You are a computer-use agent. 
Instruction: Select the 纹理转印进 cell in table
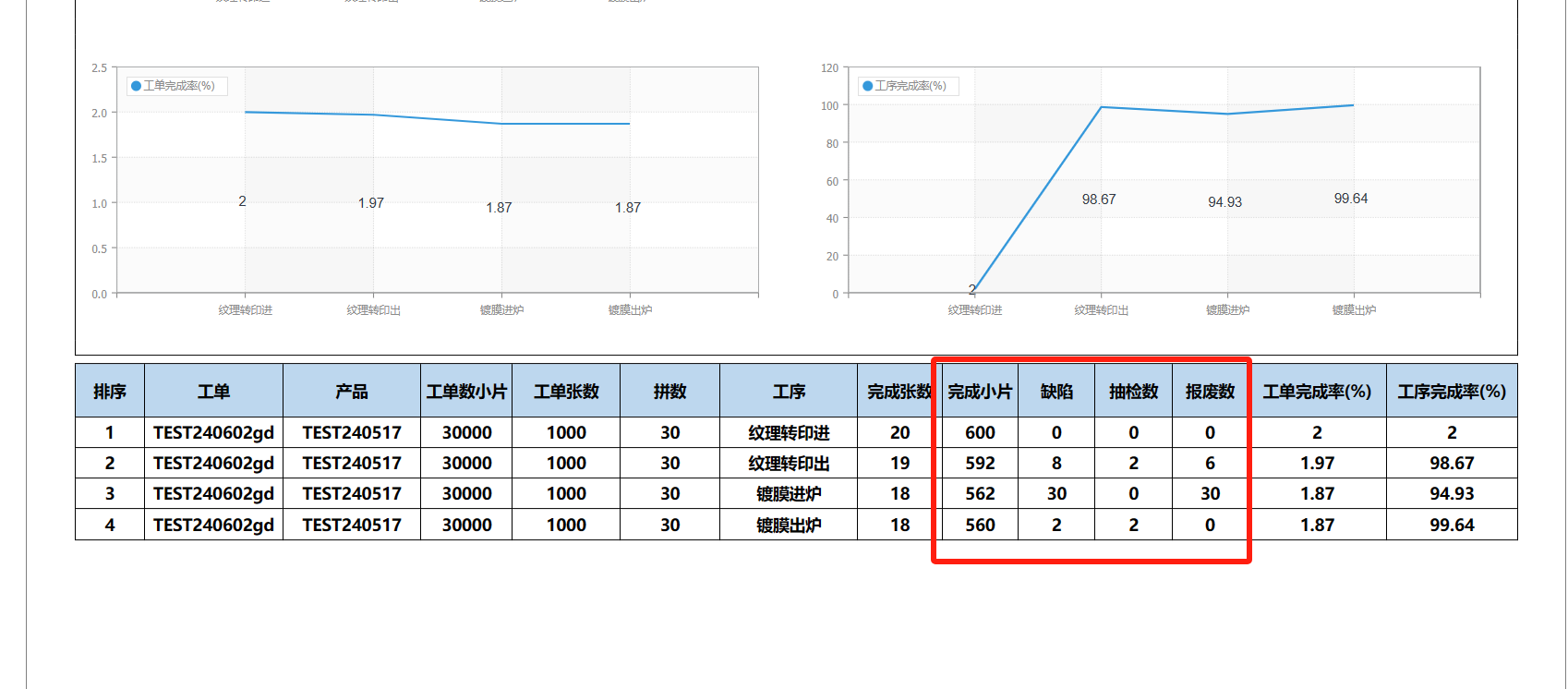789,433
